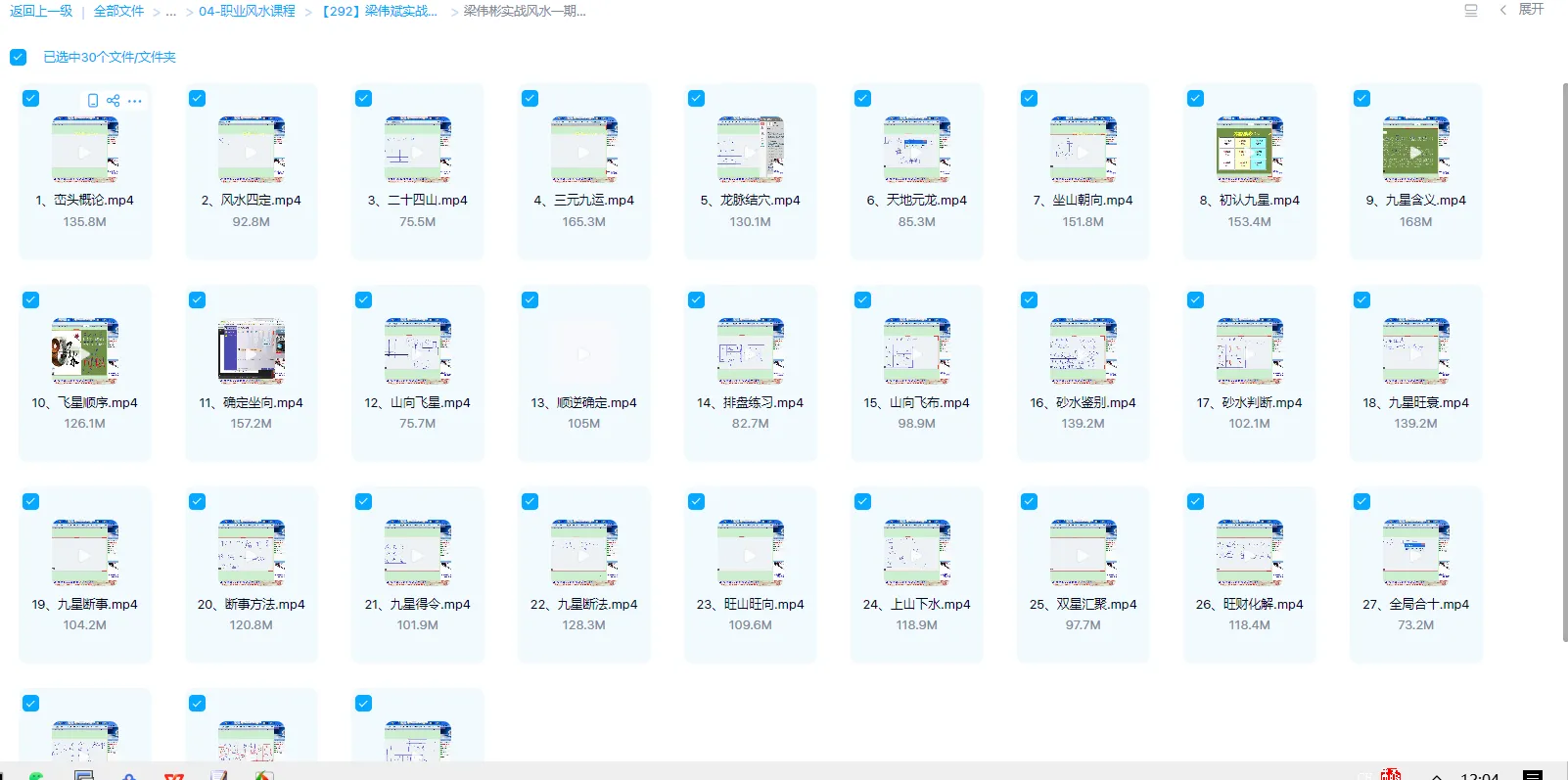This screenshot has width=1568, height=780.
Task: Open the 九星得令.mp4 thumbnail
Action: [418, 553]
